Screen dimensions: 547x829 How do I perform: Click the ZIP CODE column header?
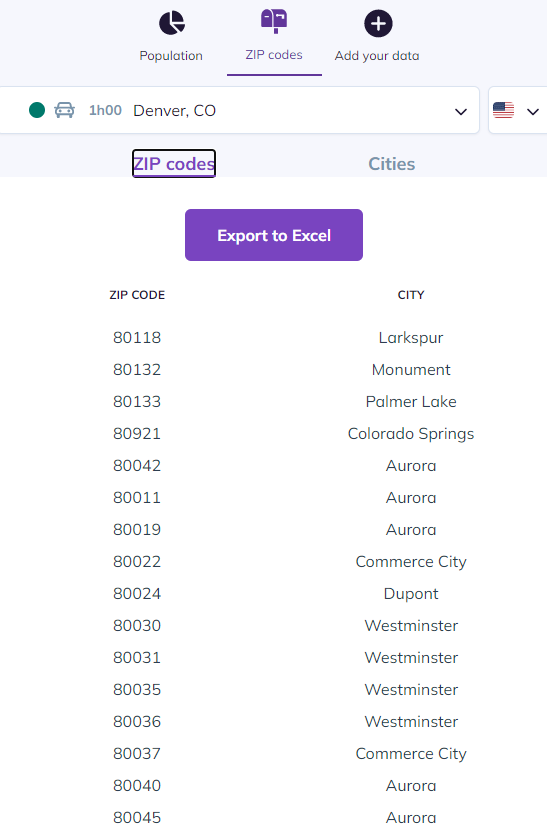point(137,295)
